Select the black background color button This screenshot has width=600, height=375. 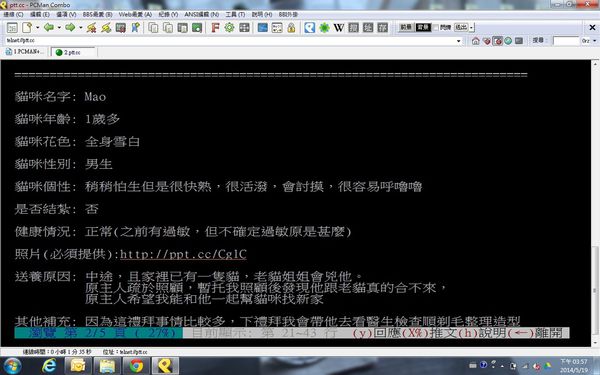tap(423, 28)
